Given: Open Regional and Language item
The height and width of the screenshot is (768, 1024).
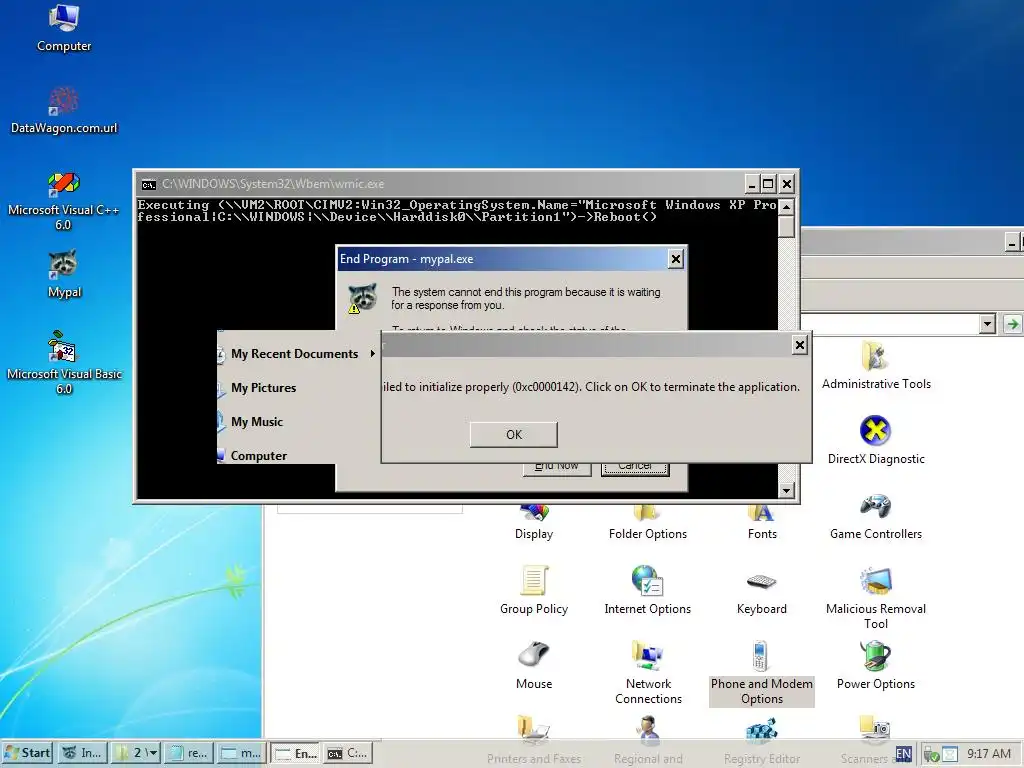Looking at the screenshot, I should point(648,741).
